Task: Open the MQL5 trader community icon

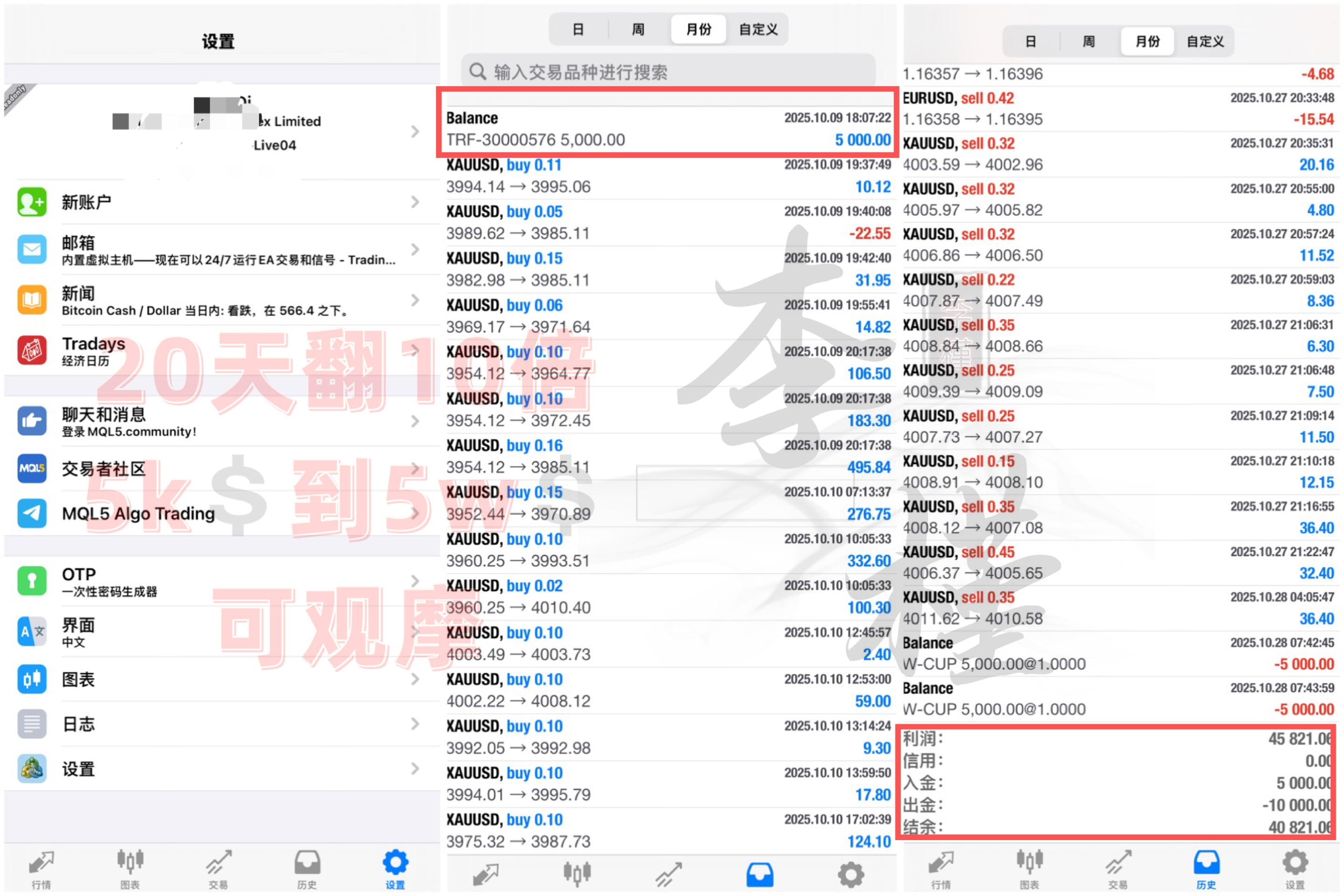Action: (32, 469)
